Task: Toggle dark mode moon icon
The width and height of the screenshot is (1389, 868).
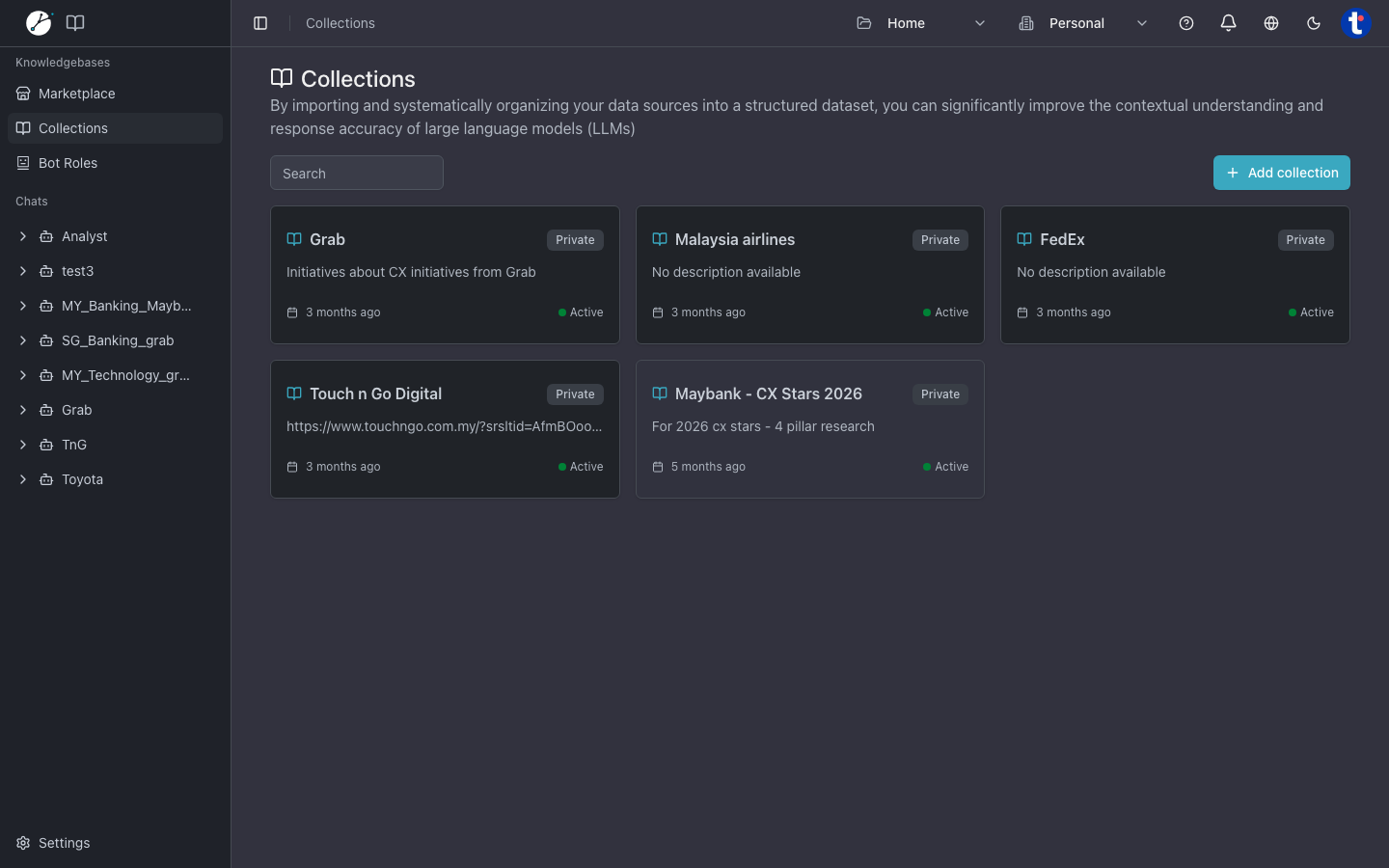Action: 1314,23
